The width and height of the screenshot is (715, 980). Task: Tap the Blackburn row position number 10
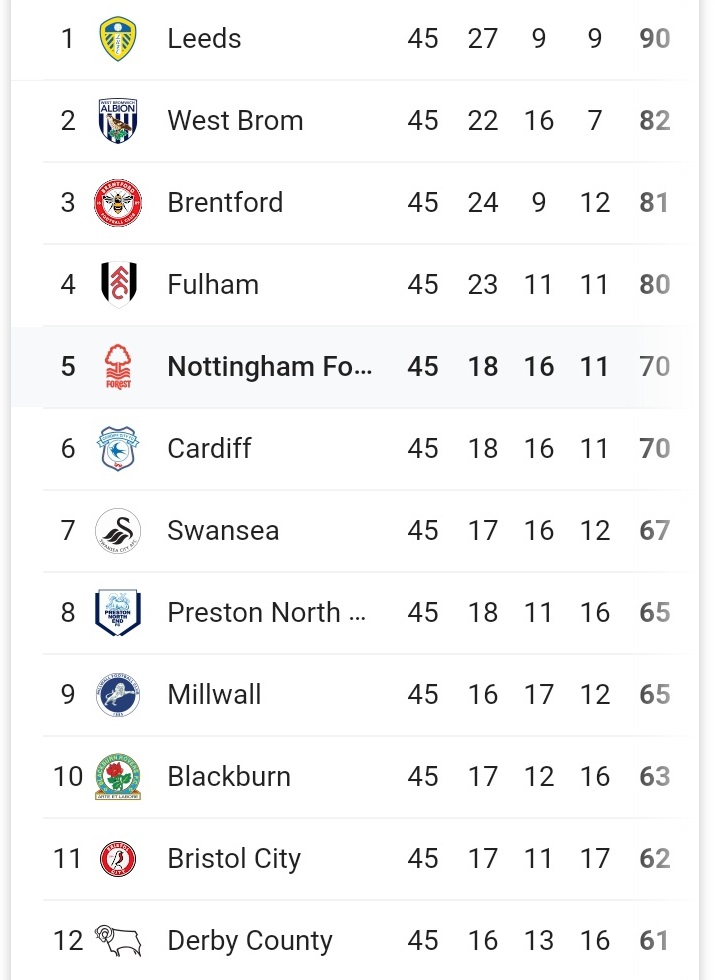point(68,776)
